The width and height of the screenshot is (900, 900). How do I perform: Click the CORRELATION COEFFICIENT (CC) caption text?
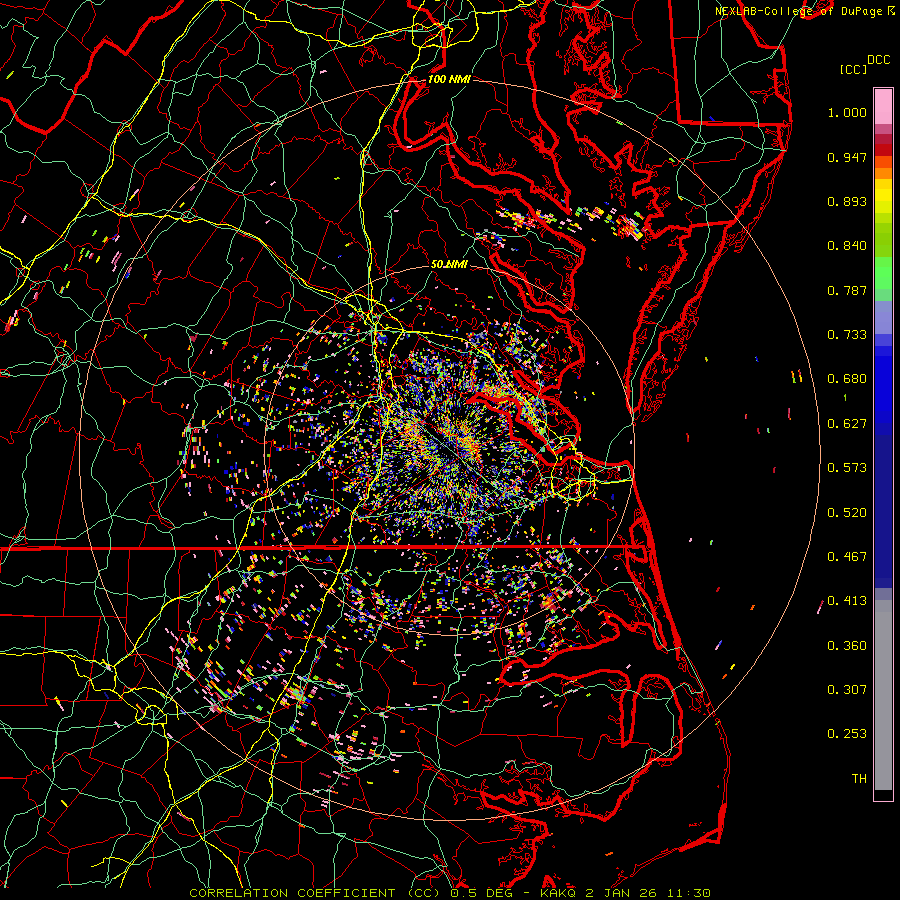click(313, 893)
